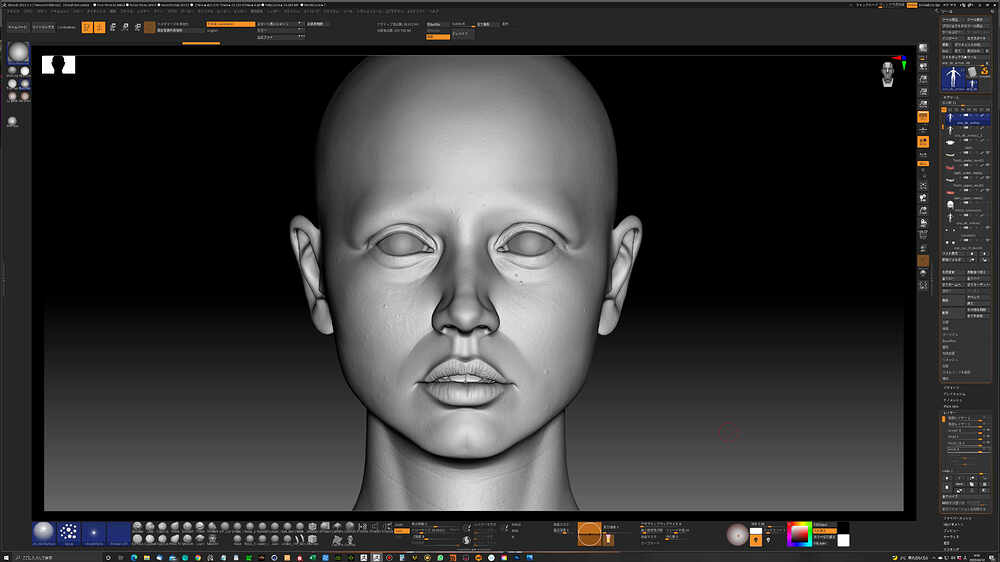Open the カラー (Color) menu
1000x562 pixels.
pyautogui.click(x=42, y=11)
